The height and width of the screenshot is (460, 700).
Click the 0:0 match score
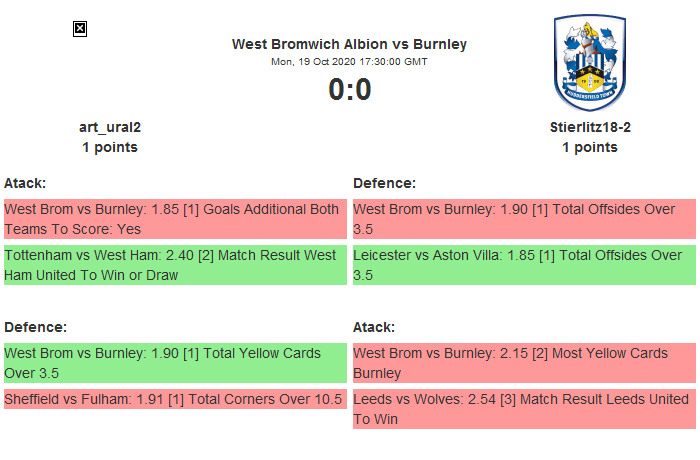point(349,90)
